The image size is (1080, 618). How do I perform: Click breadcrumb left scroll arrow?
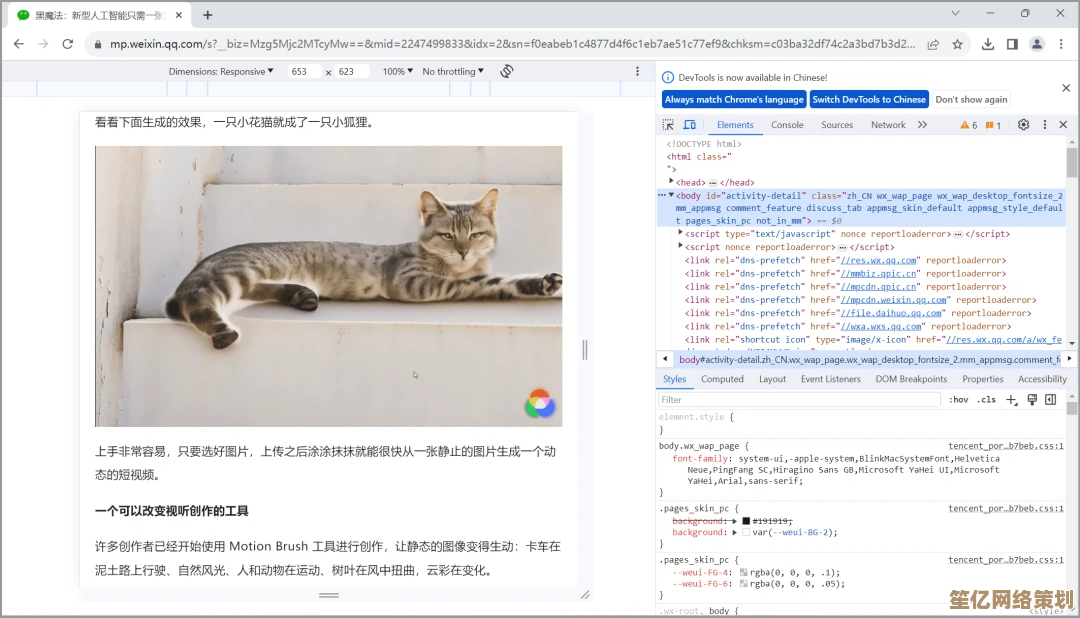pyautogui.click(x=665, y=359)
